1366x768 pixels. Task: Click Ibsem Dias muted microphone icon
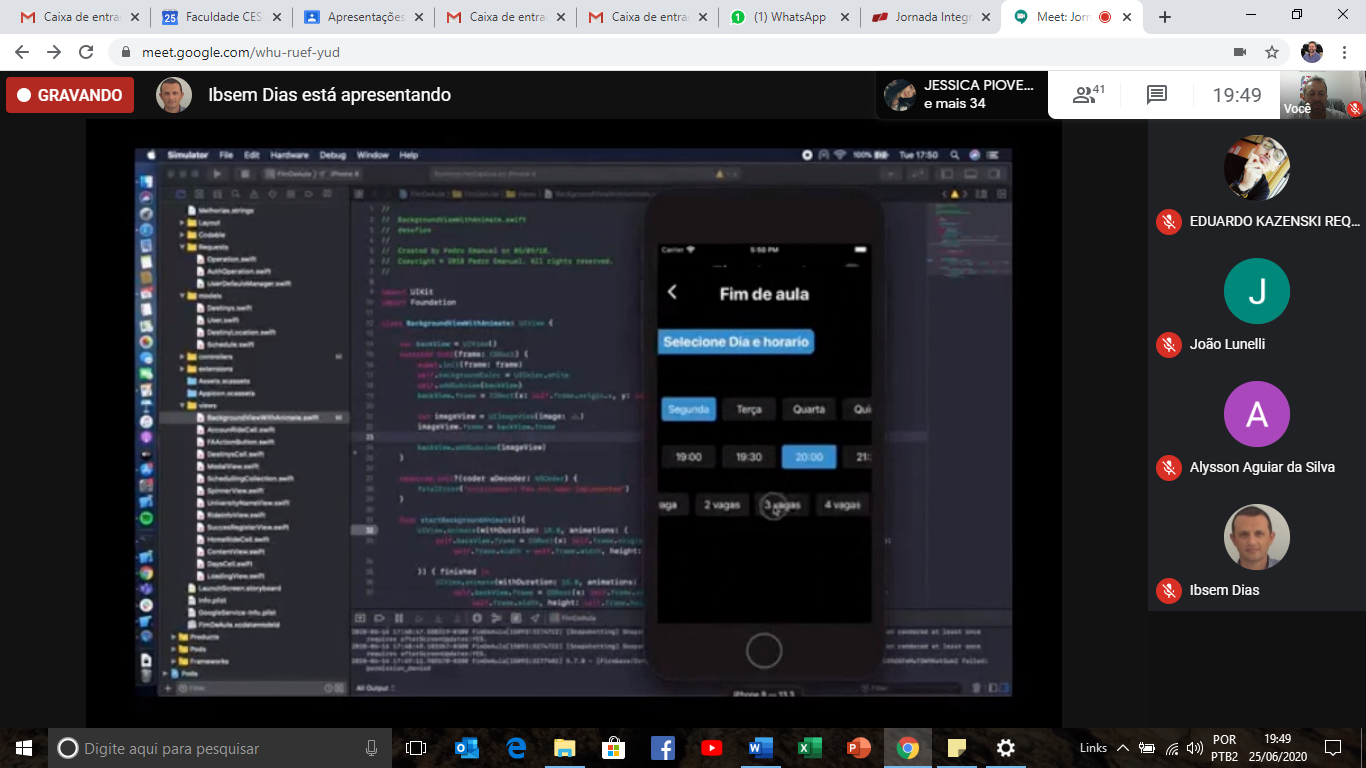1168,590
